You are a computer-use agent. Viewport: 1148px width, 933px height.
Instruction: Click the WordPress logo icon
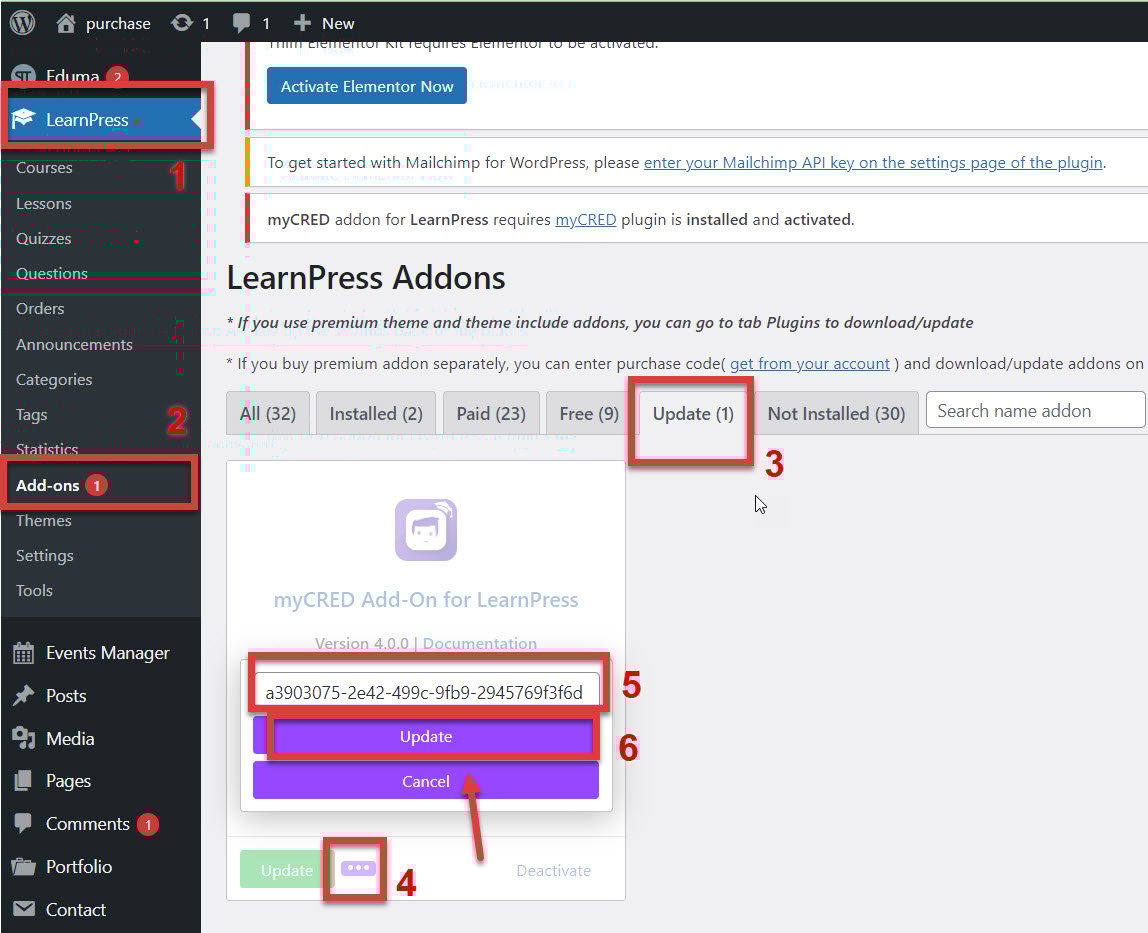[23, 23]
